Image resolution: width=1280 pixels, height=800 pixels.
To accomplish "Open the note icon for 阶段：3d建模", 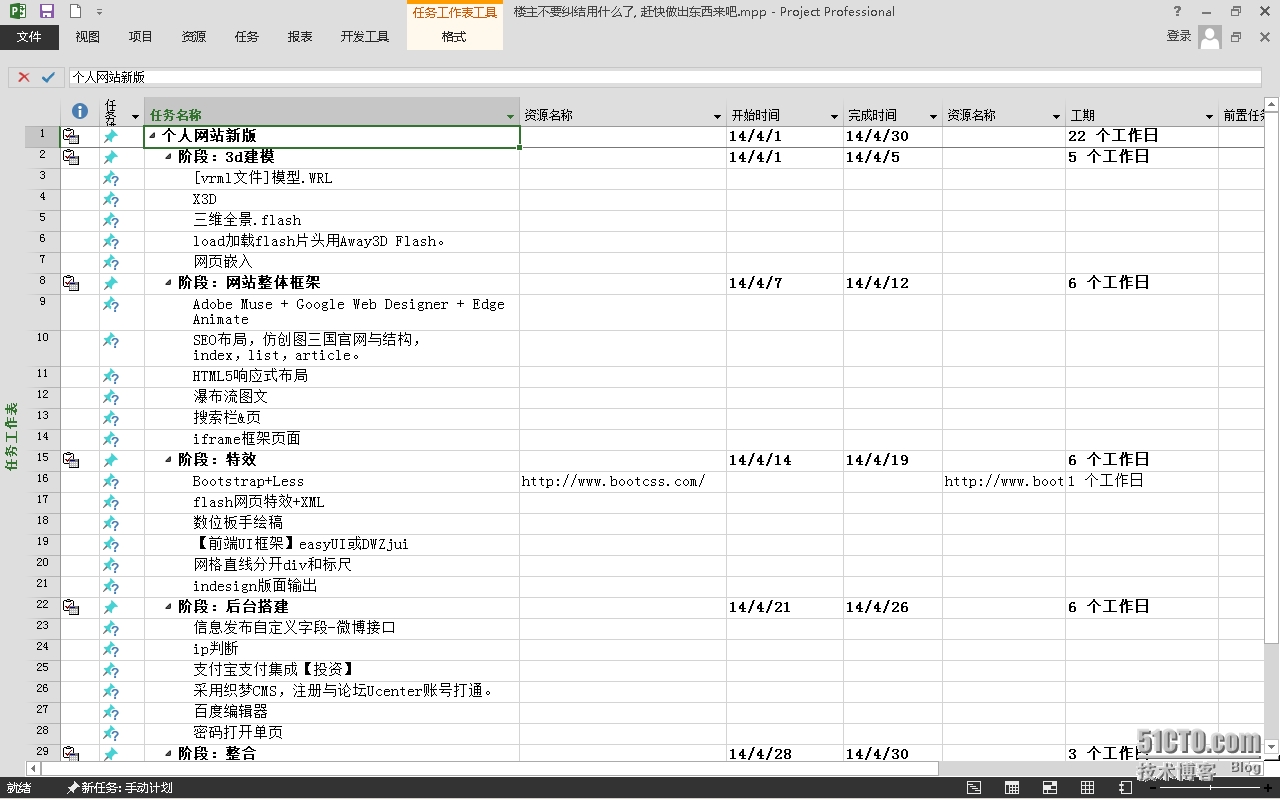I will [x=71, y=157].
